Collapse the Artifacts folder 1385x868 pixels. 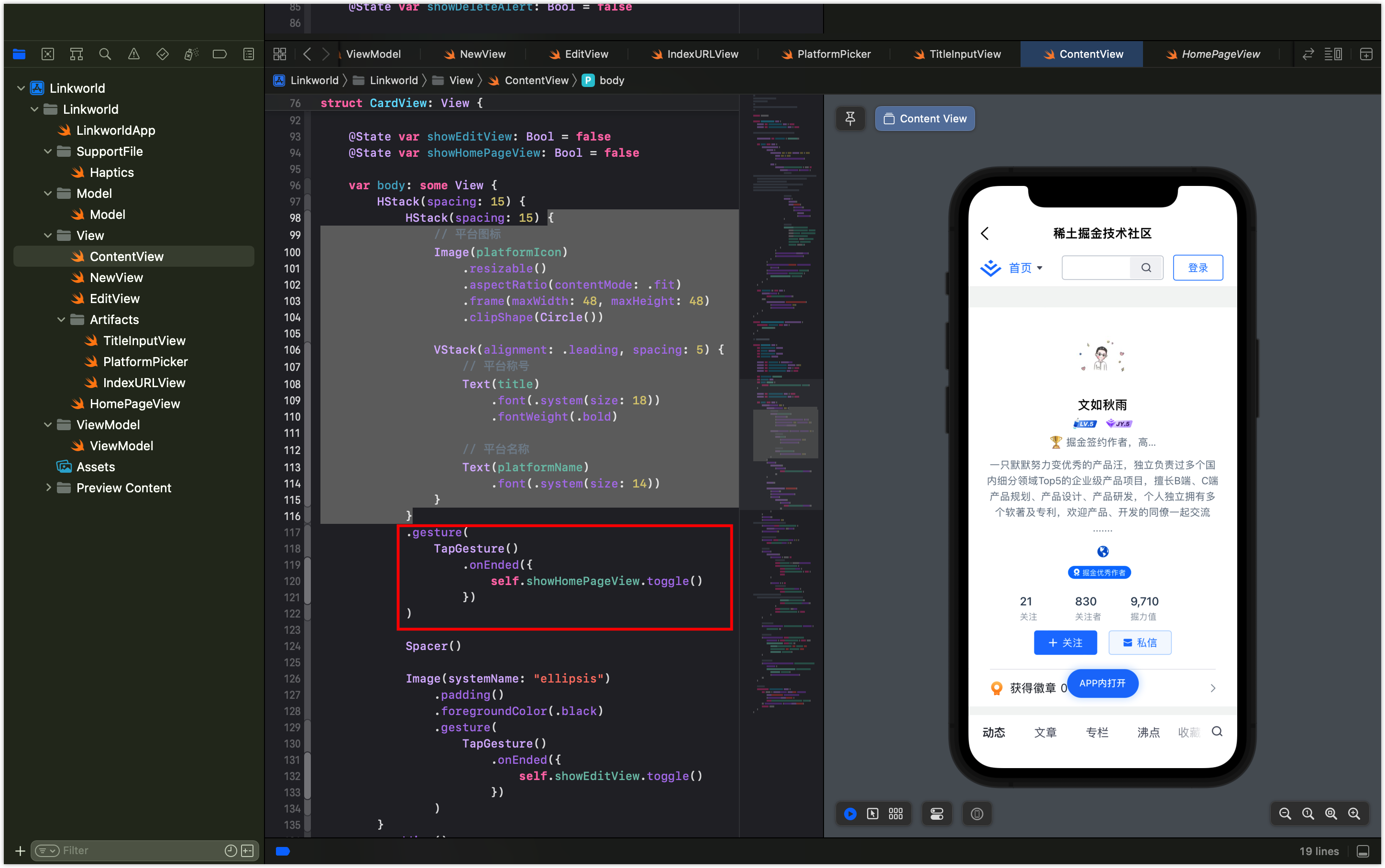pos(61,320)
